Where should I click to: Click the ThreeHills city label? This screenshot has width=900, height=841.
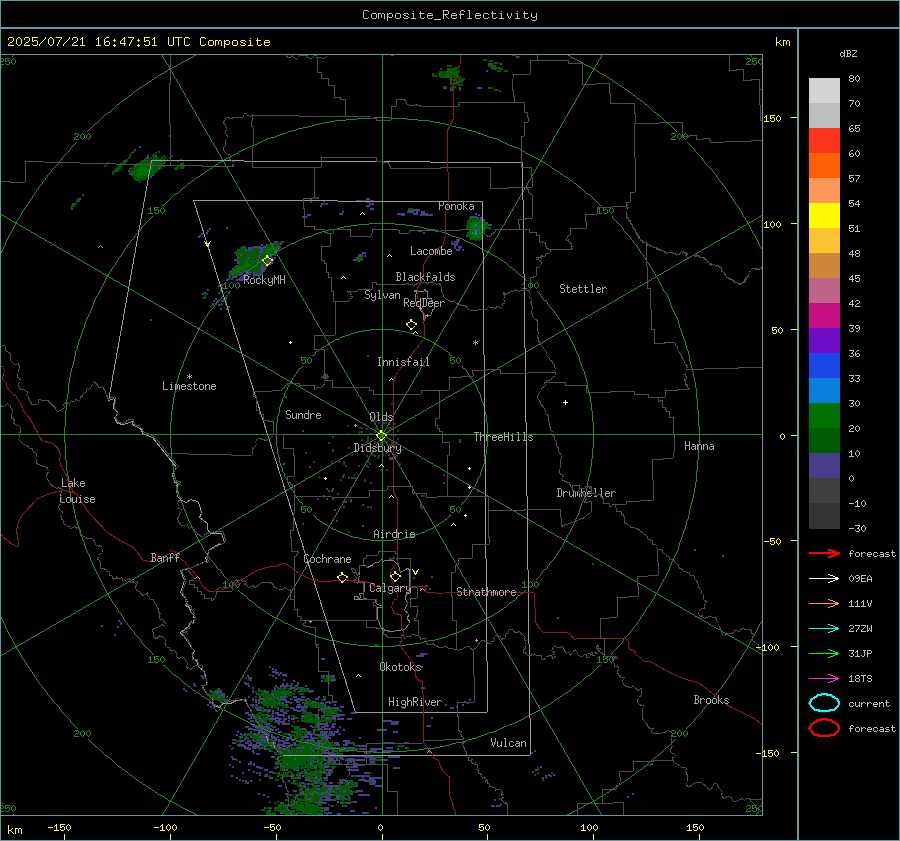pyautogui.click(x=503, y=437)
